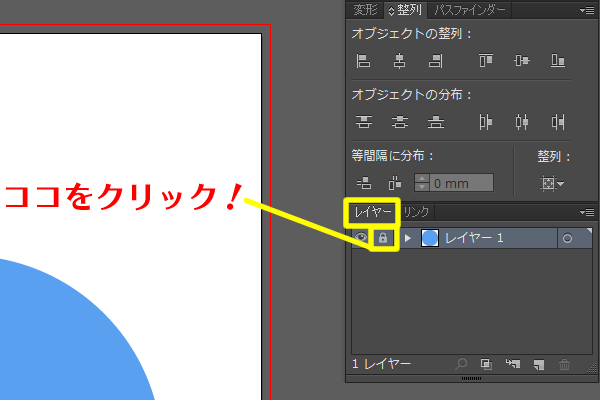The height and width of the screenshot is (400, 600).
Task: Select the レイヤー 1 name
Action: coord(474,238)
